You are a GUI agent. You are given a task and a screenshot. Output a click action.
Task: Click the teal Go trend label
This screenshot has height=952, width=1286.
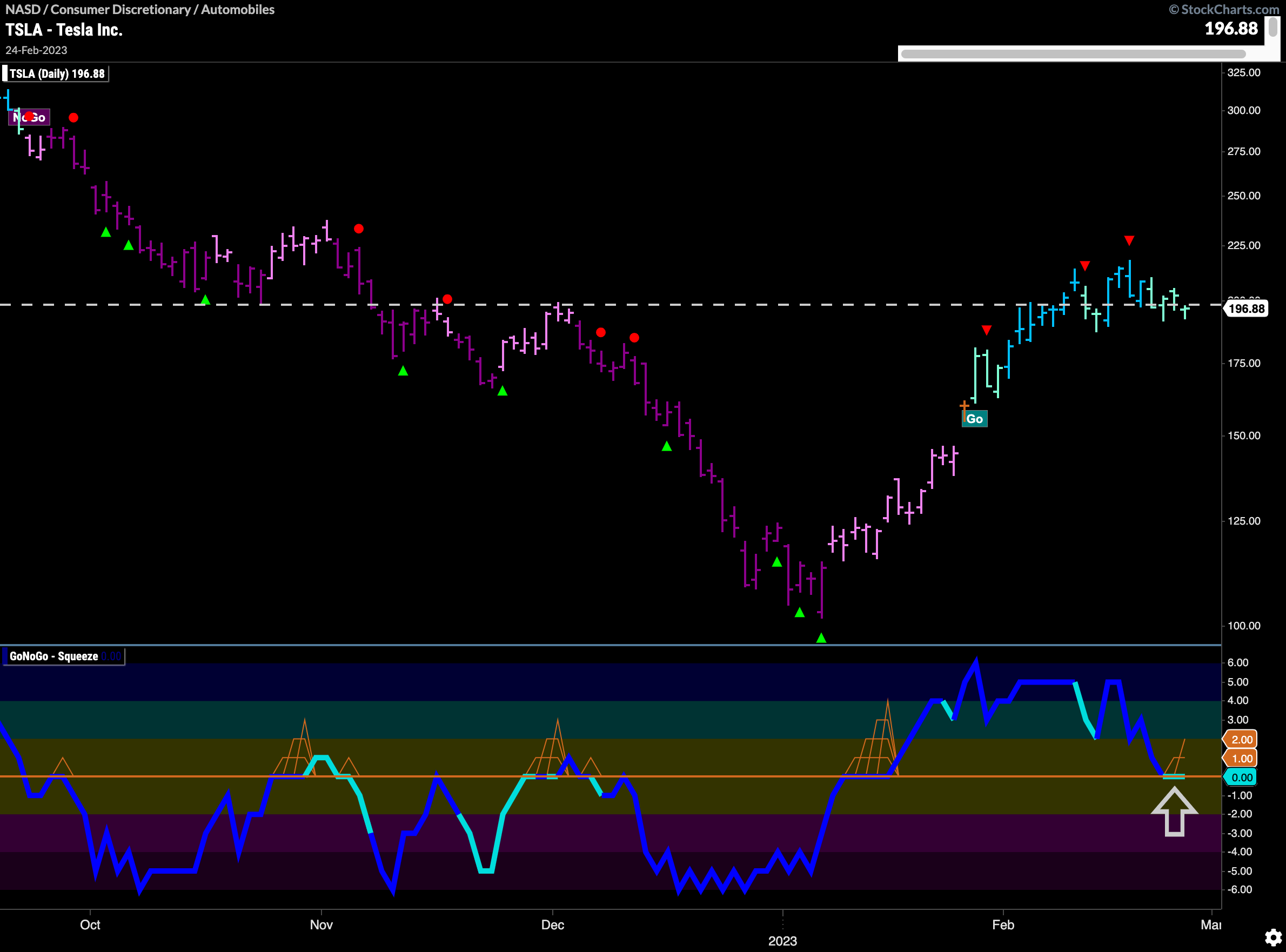pyautogui.click(x=974, y=419)
